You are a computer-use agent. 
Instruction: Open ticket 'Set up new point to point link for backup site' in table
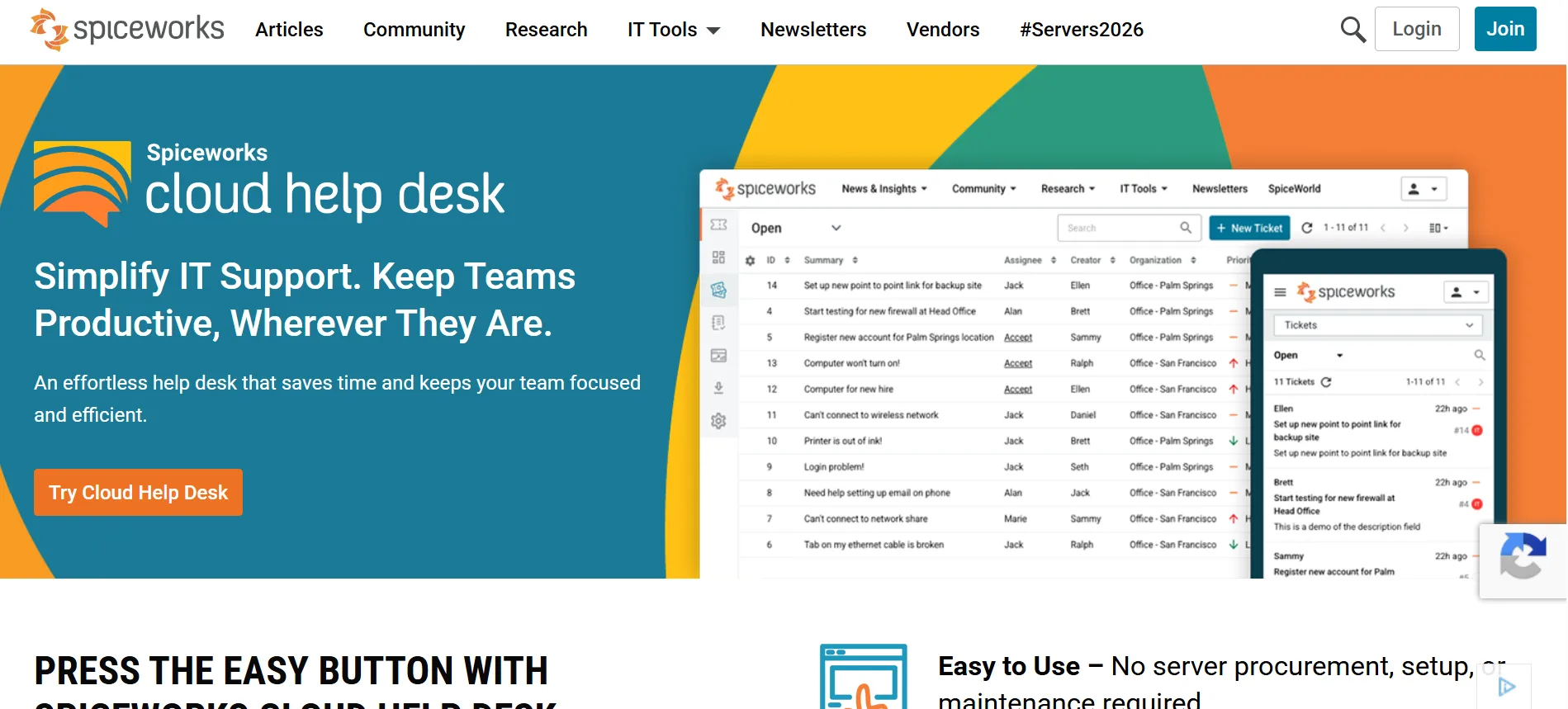pos(893,286)
